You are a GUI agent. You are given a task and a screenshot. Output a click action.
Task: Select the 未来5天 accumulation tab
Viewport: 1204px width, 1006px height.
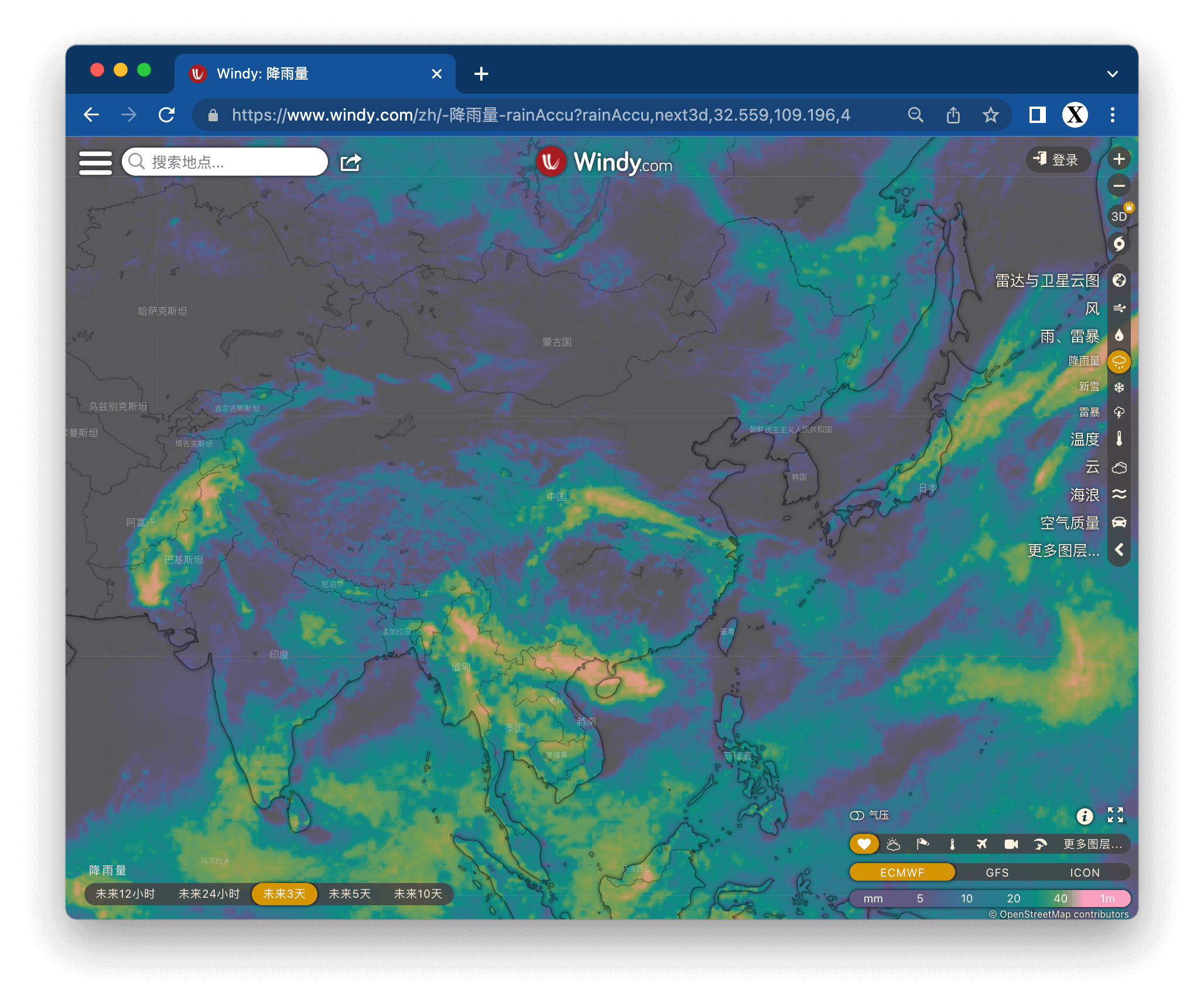pyautogui.click(x=350, y=894)
